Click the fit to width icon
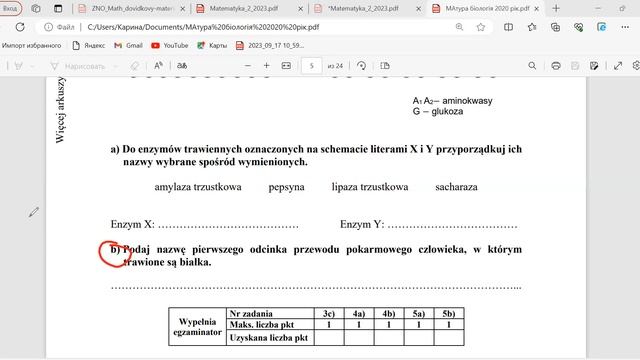The image size is (640, 360). tap(286, 66)
